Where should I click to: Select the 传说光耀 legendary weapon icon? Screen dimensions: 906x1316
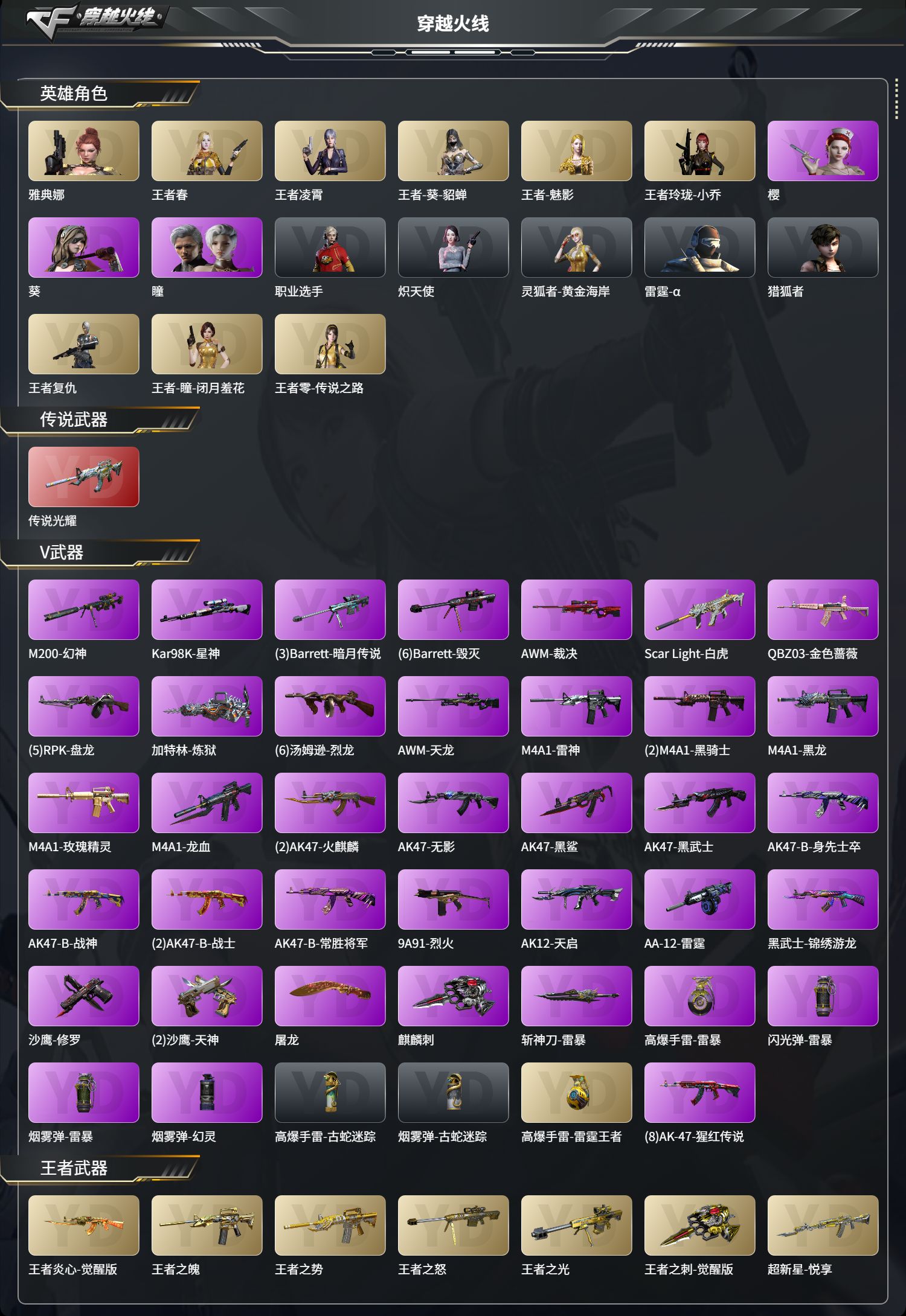83,477
